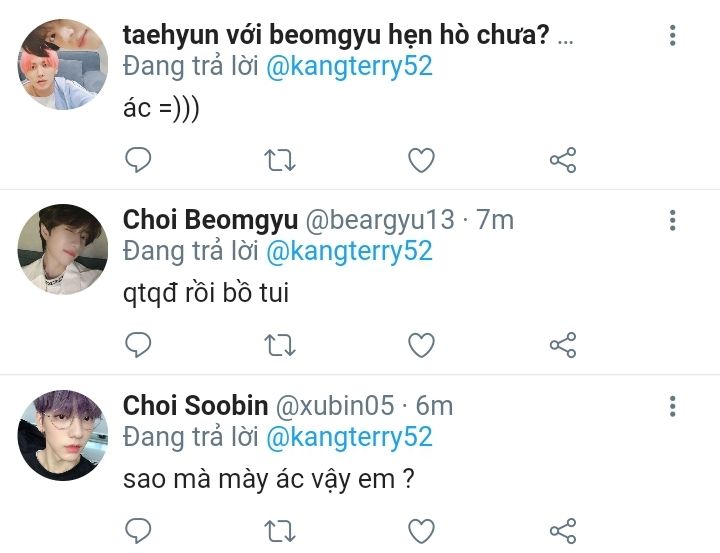The height and width of the screenshot is (553, 720).
Task: Open more options for Choi Soobin's tweet
Action: (673, 406)
